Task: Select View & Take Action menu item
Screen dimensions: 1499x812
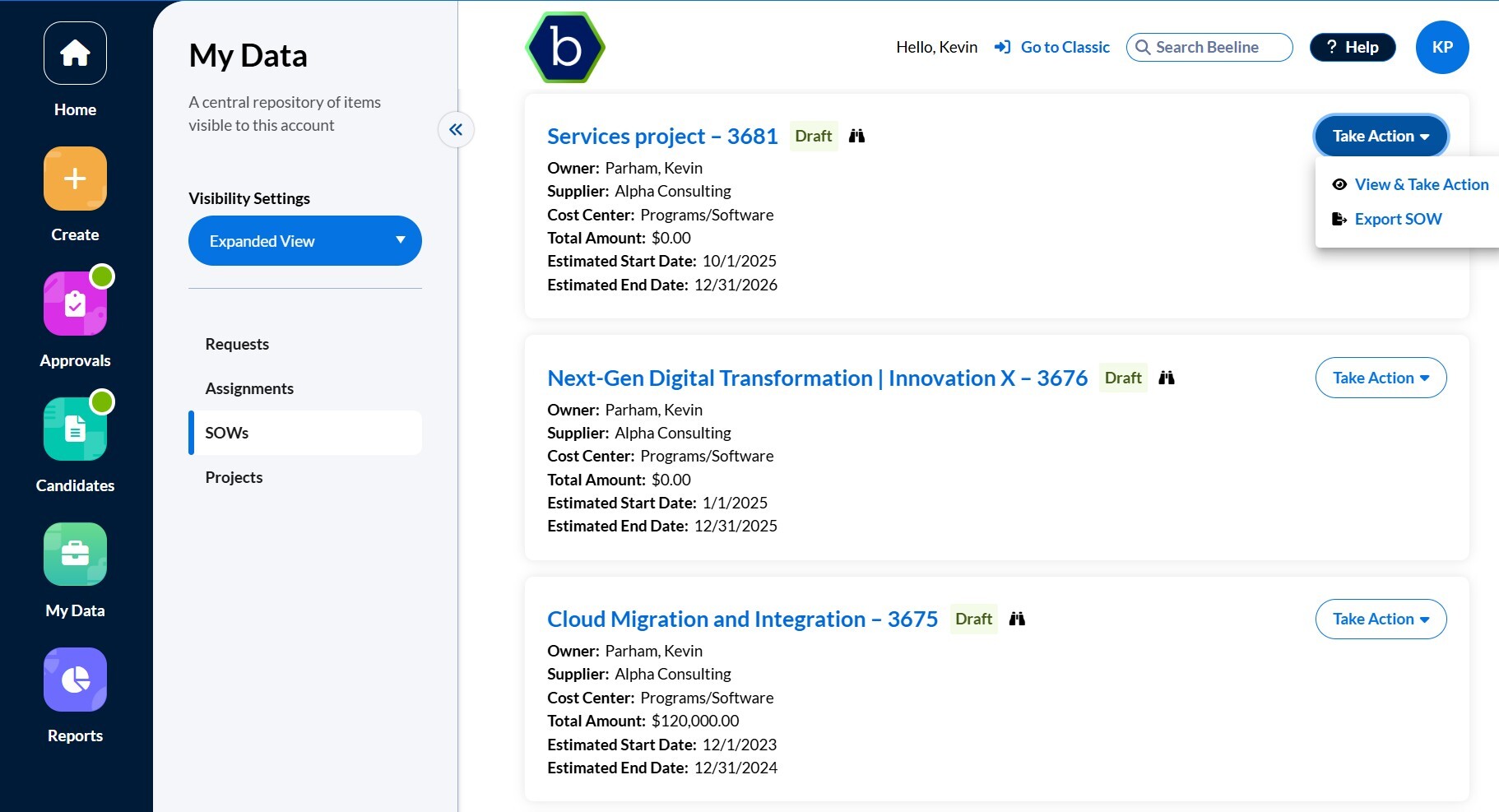Action: (x=1410, y=184)
